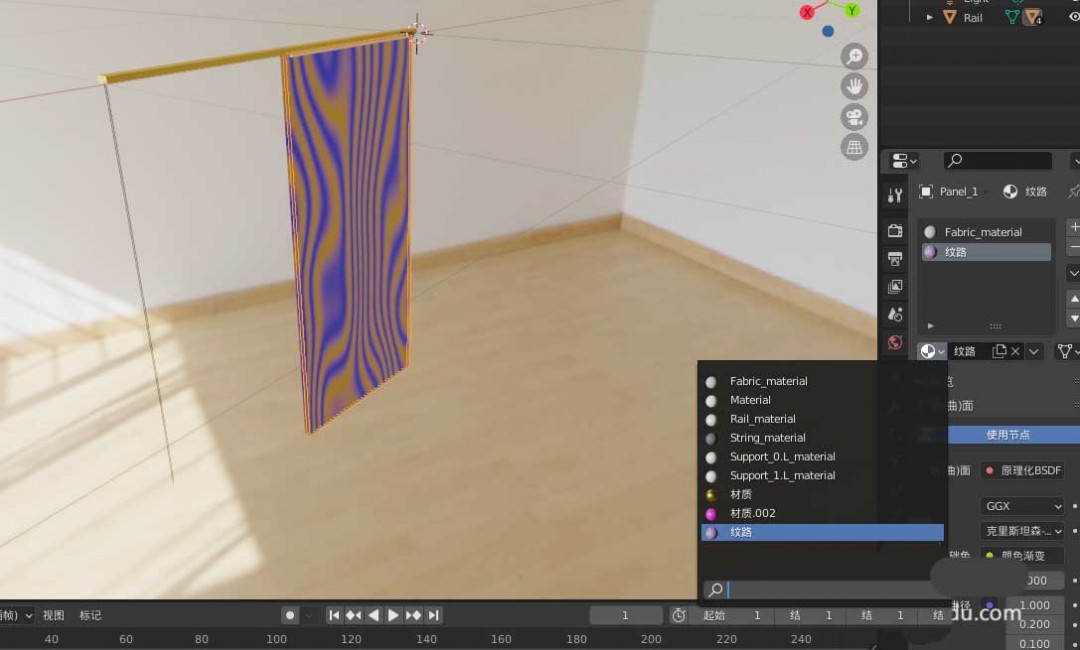1080x650 pixels.
Task: Click the camera view icon in viewport
Action: point(854,116)
